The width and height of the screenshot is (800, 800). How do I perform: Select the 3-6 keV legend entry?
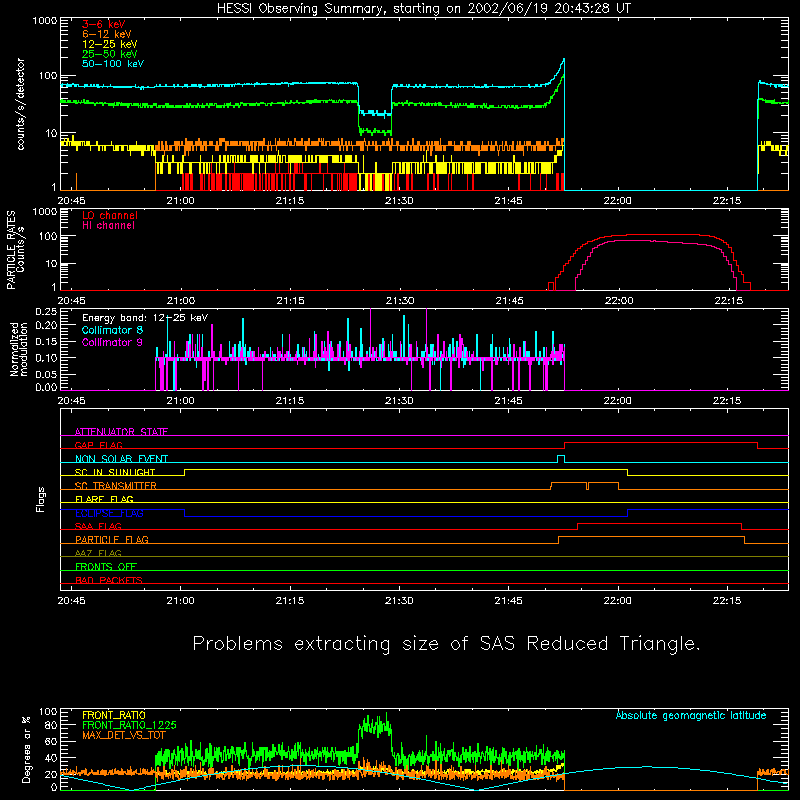tap(104, 24)
